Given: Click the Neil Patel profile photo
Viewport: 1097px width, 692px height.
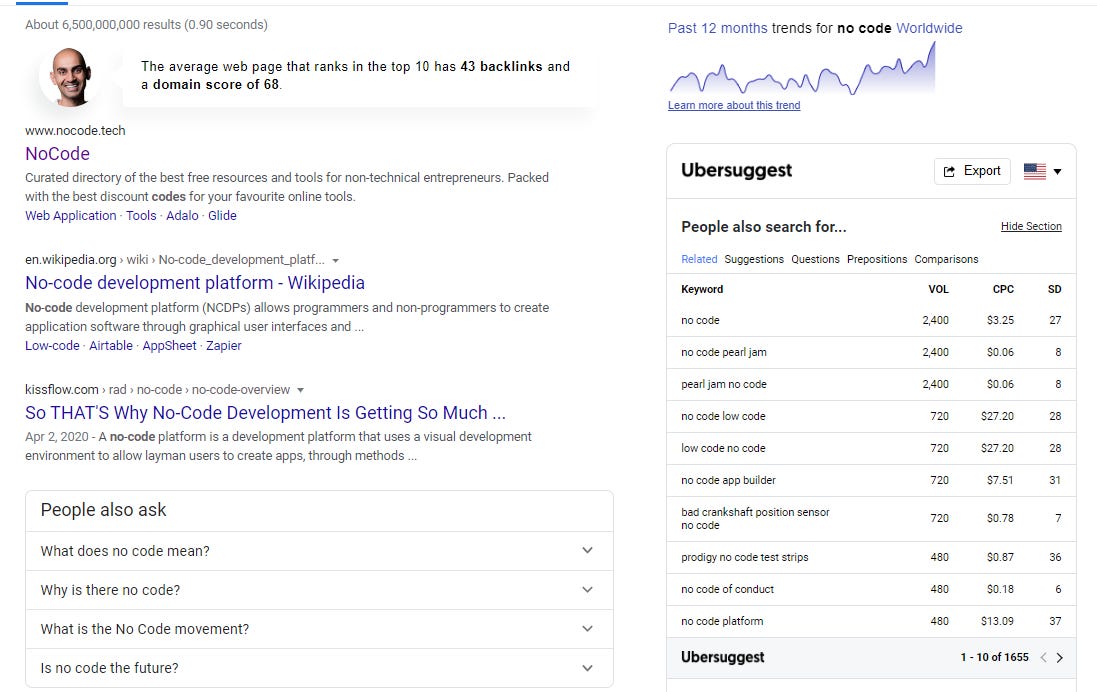Looking at the screenshot, I should pyautogui.click(x=69, y=77).
